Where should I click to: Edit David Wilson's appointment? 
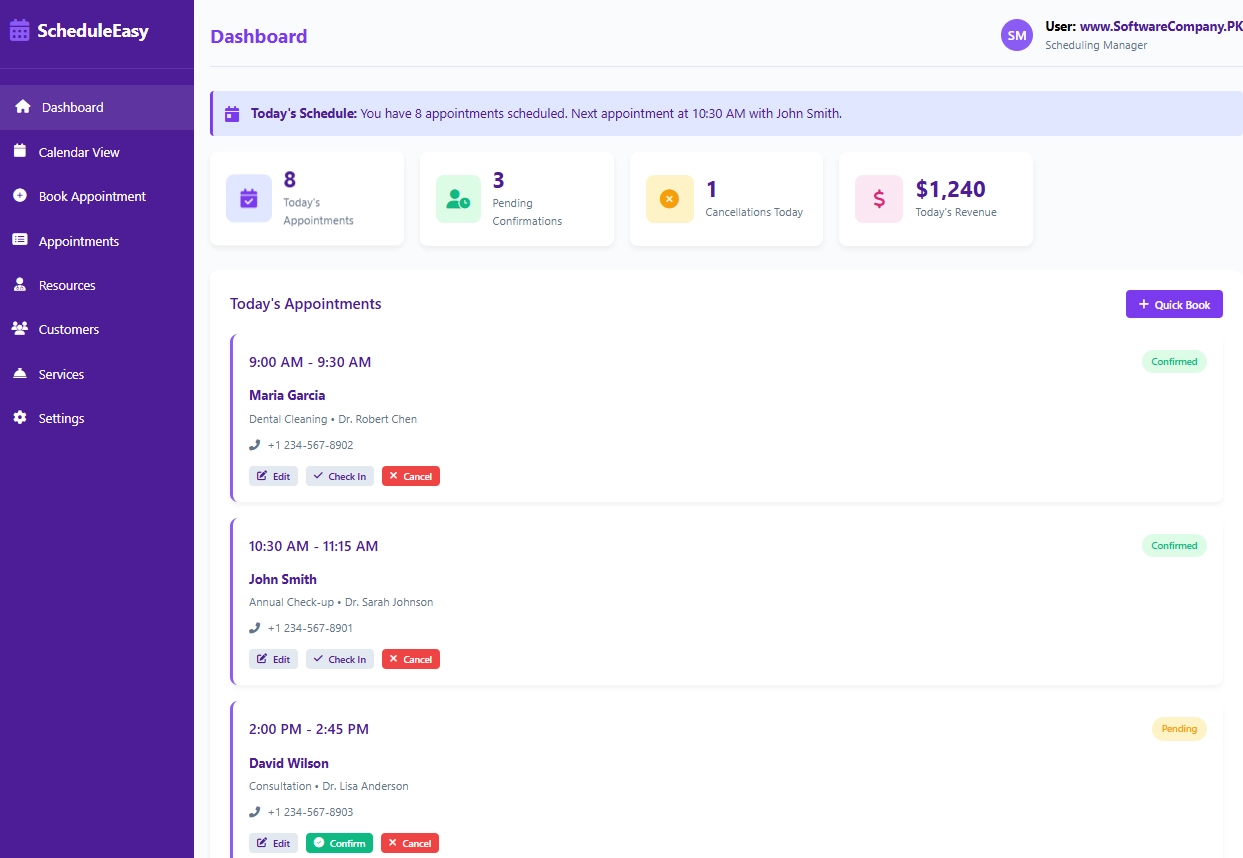[x=273, y=843]
